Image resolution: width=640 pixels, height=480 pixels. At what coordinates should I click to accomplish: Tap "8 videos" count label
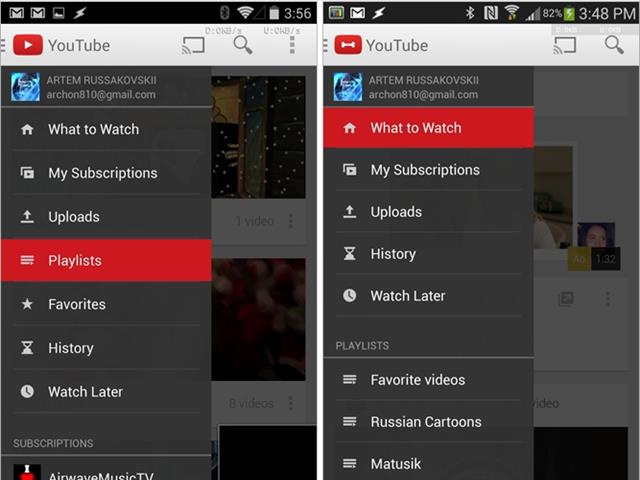click(x=251, y=403)
